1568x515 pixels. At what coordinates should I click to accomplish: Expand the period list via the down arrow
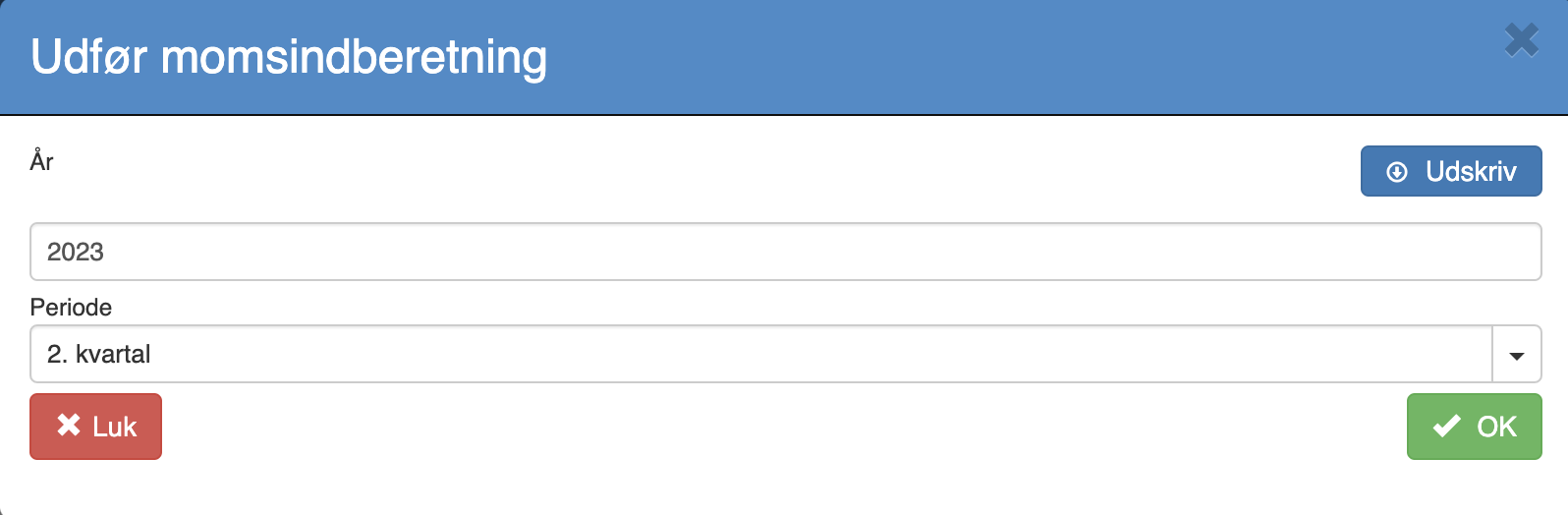1517,356
